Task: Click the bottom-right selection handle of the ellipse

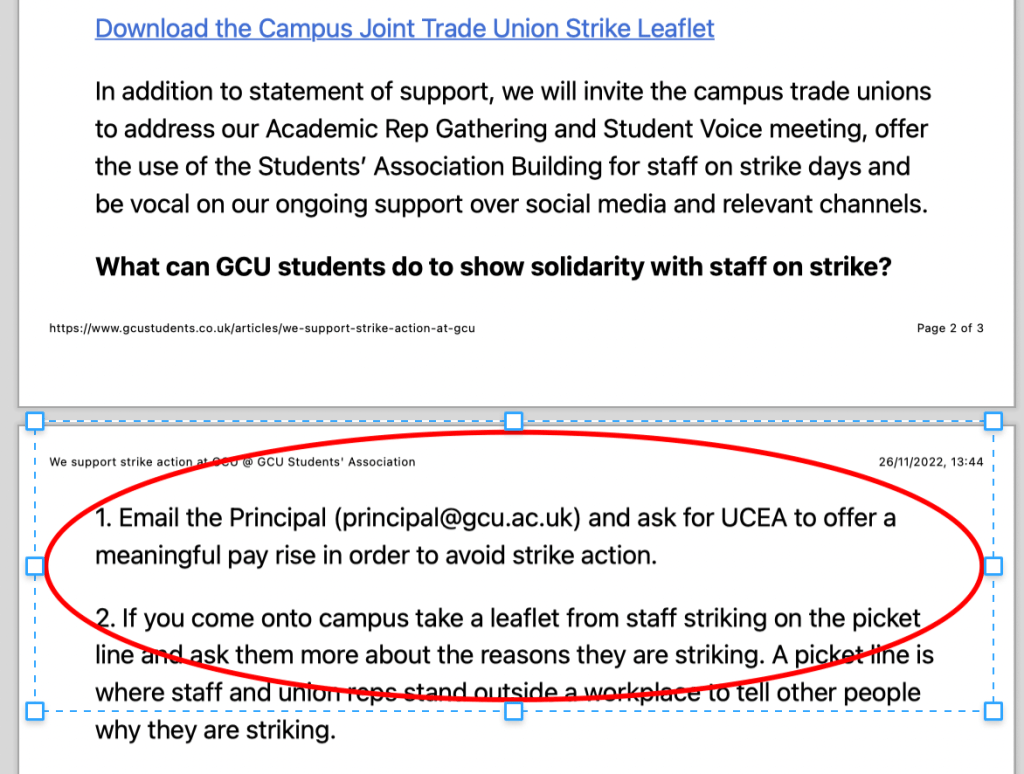Action: [x=993, y=711]
